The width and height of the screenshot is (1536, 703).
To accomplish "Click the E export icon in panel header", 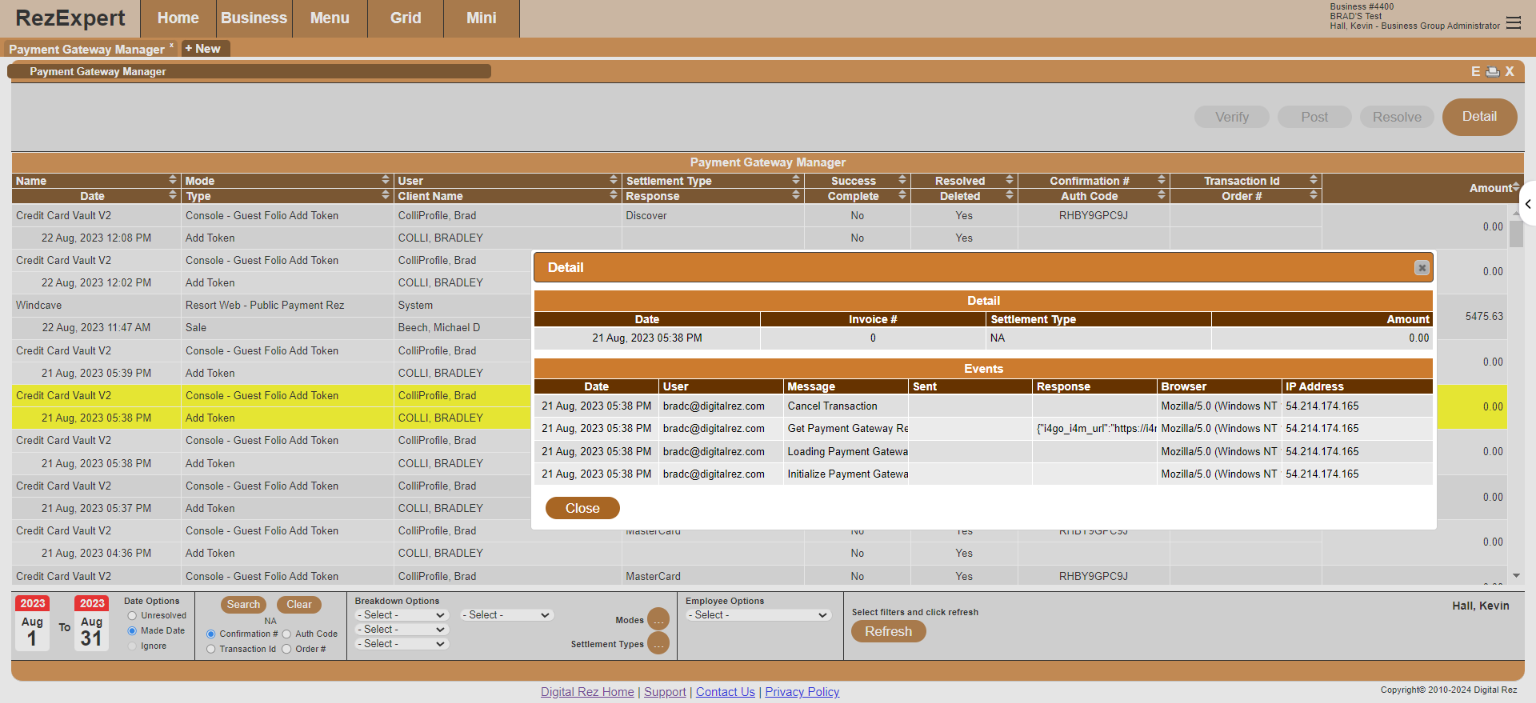I will 1475,72.
